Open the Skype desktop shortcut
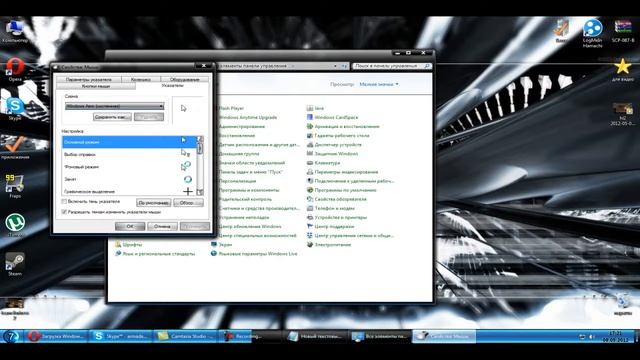This screenshot has width=640, height=360. click(15, 108)
